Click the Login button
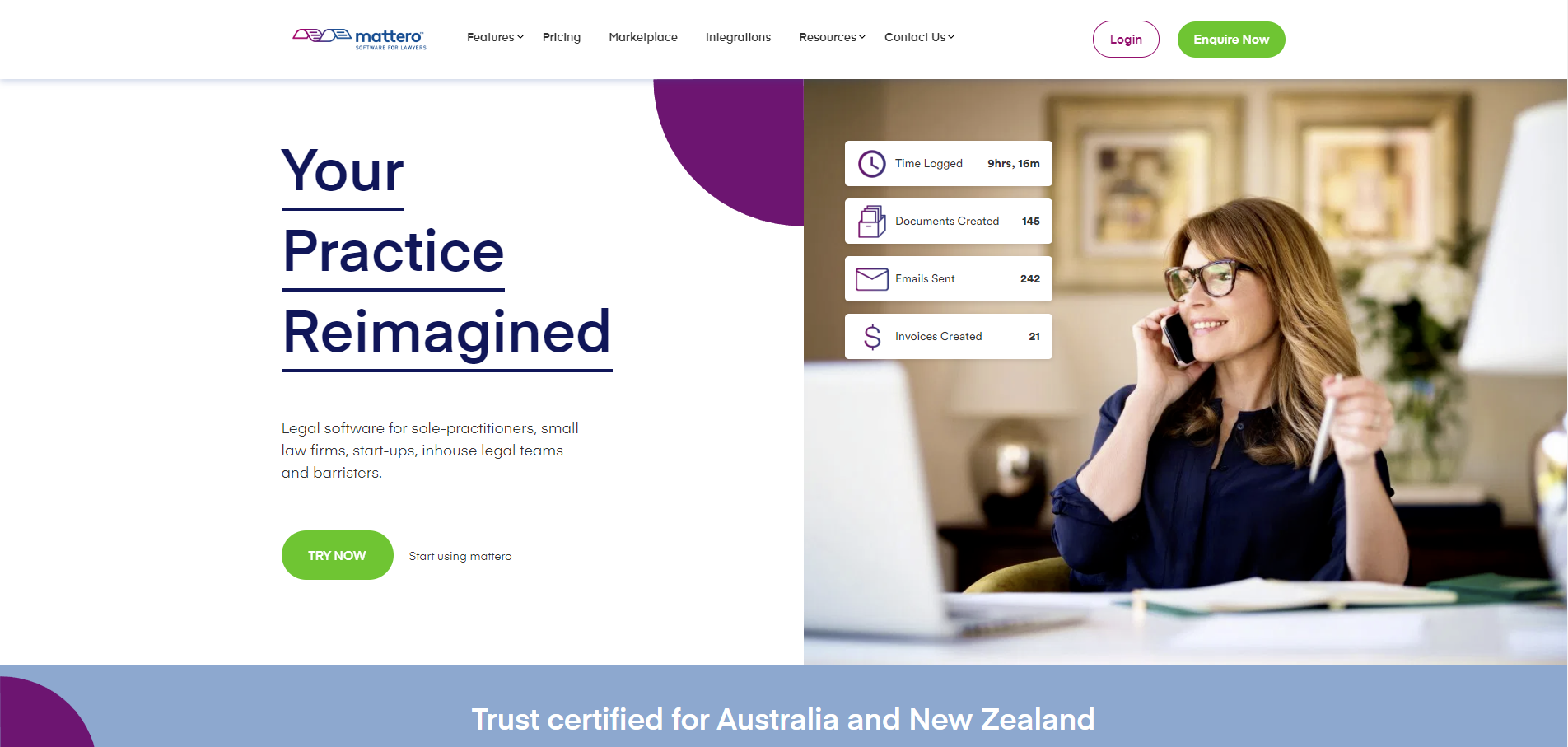Image resolution: width=1568 pixels, height=747 pixels. pos(1126,40)
